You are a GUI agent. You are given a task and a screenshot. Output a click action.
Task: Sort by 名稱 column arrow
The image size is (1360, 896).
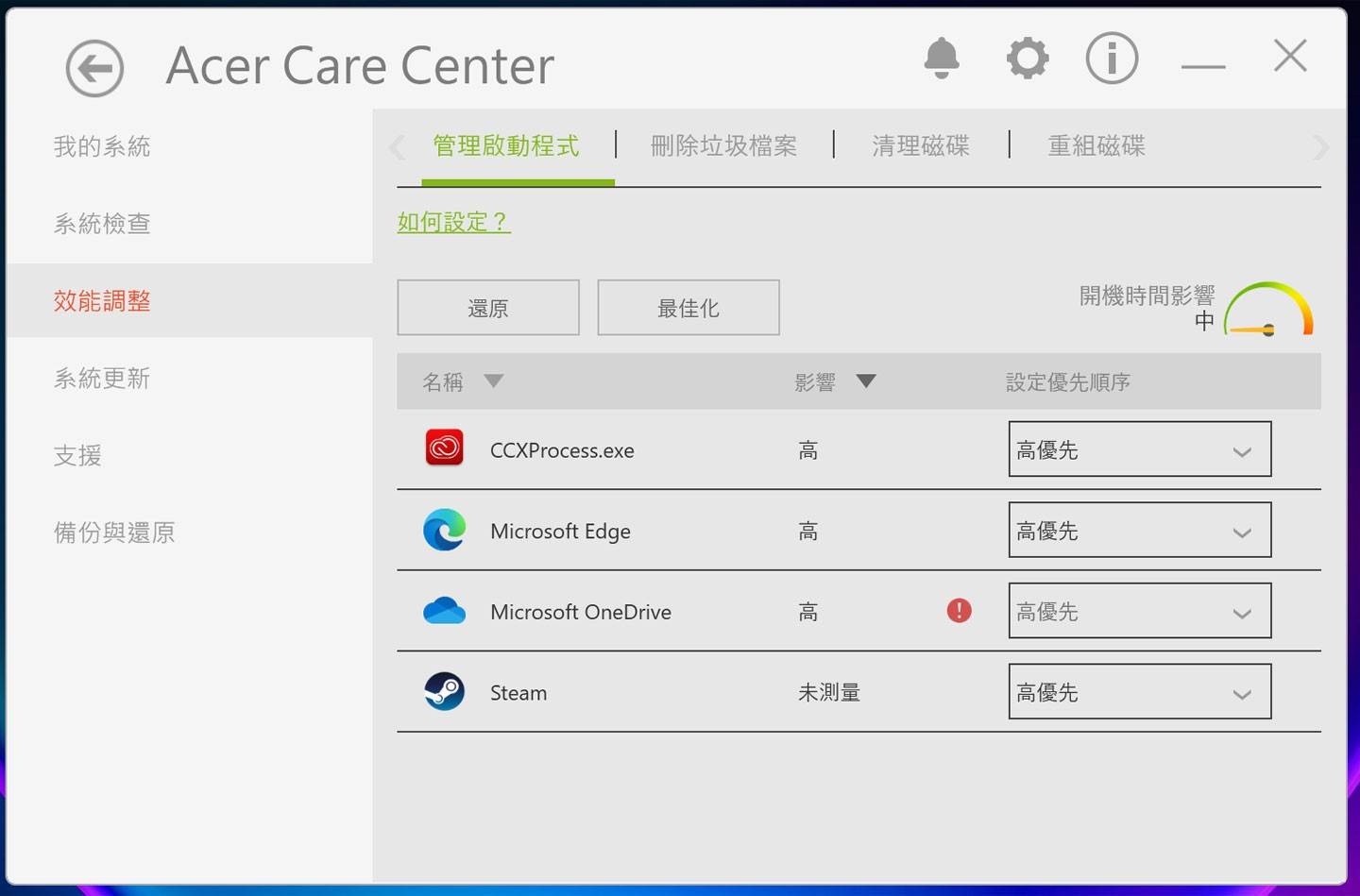coord(493,381)
